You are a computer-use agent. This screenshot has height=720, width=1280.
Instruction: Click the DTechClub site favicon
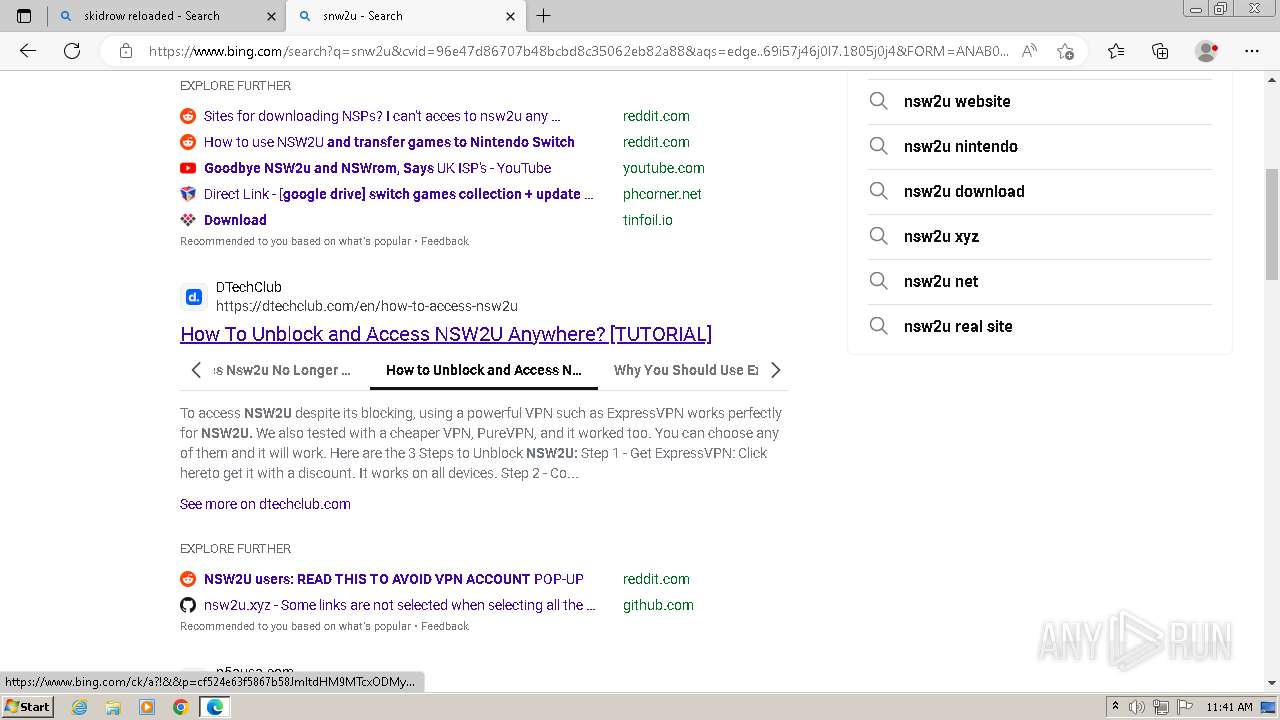[x=194, y=297]
